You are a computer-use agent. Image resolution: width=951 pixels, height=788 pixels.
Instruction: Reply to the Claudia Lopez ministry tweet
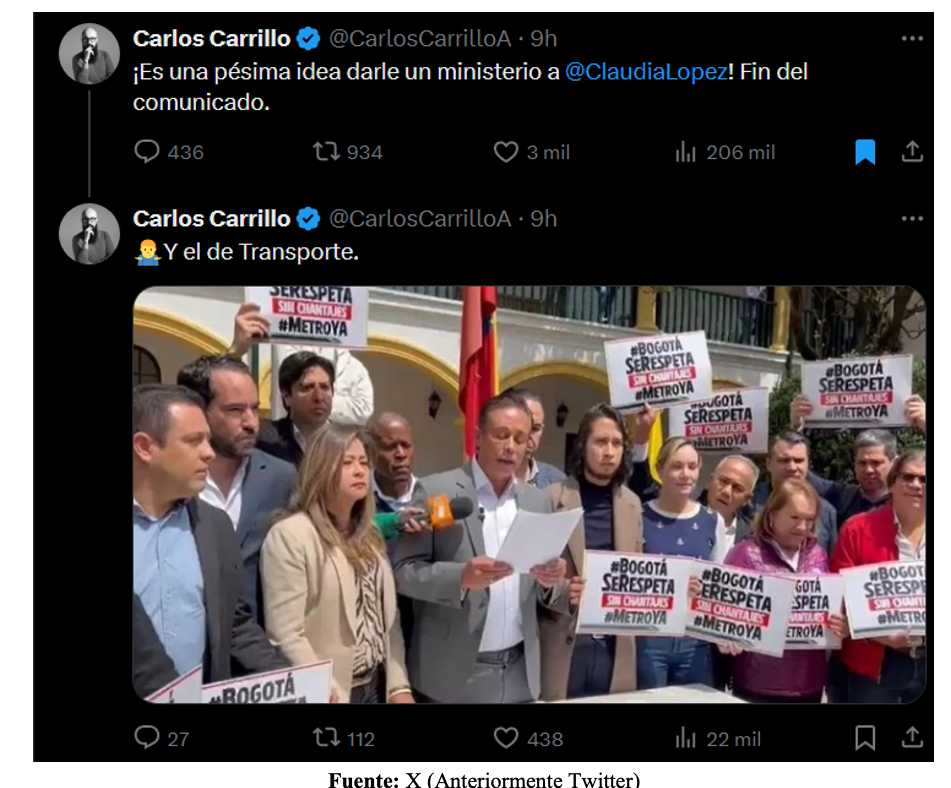(147, 152)
